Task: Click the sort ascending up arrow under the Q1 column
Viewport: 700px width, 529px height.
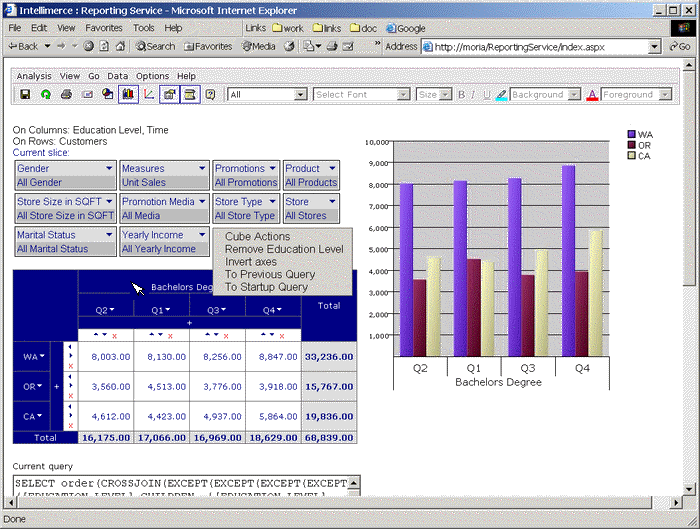Action: tap(152, 334)
